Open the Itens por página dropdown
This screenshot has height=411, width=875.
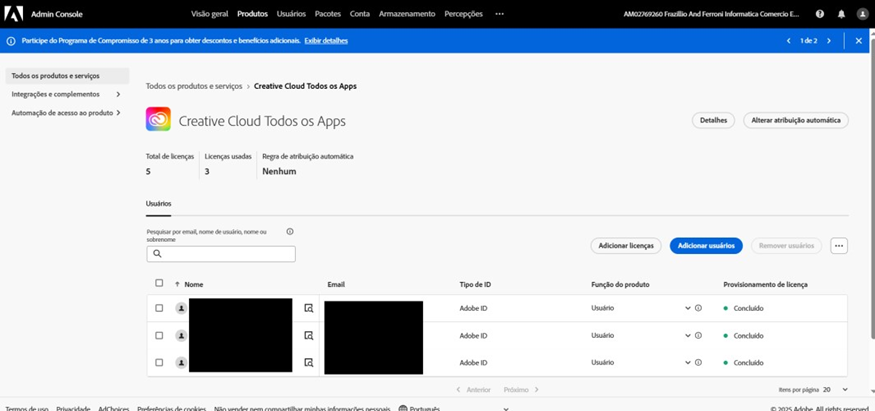(x=838, y=389)
